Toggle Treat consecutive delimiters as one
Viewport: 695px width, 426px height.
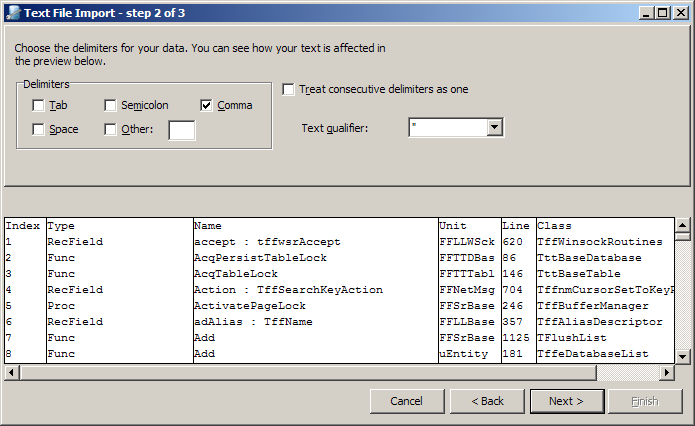tap(289, 89)
